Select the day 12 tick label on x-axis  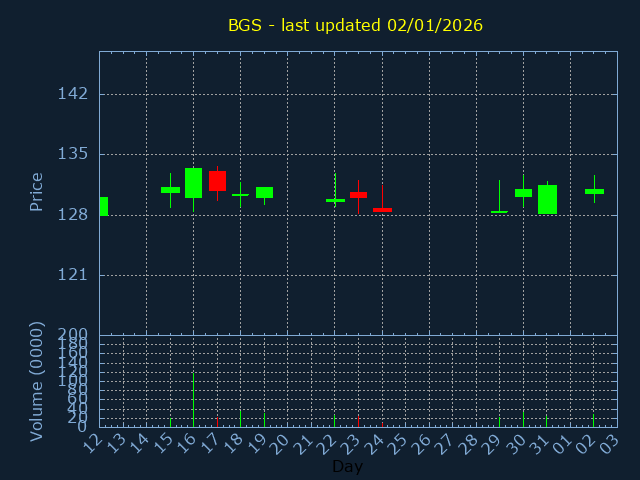[x=94, y=441]
